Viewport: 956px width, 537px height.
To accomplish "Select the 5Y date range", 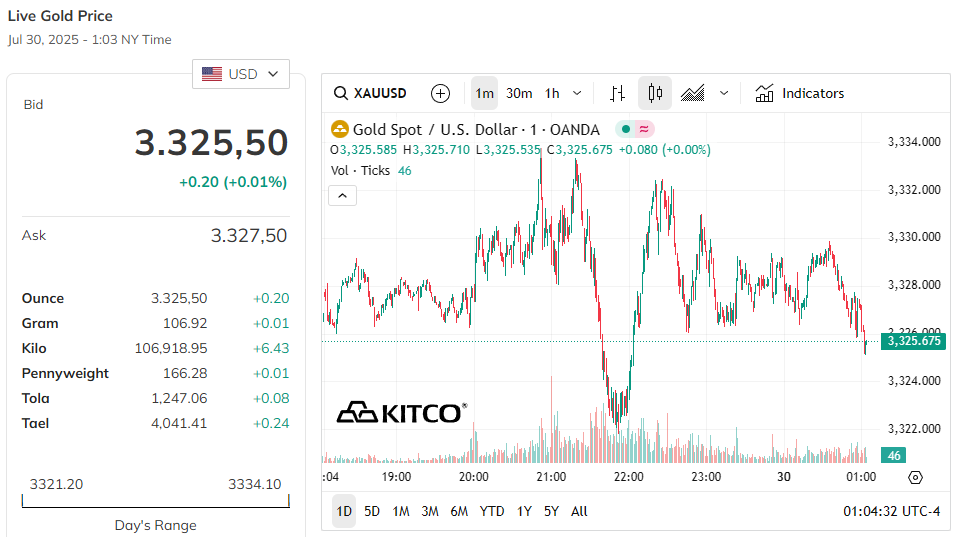I will tap(551, 511).
